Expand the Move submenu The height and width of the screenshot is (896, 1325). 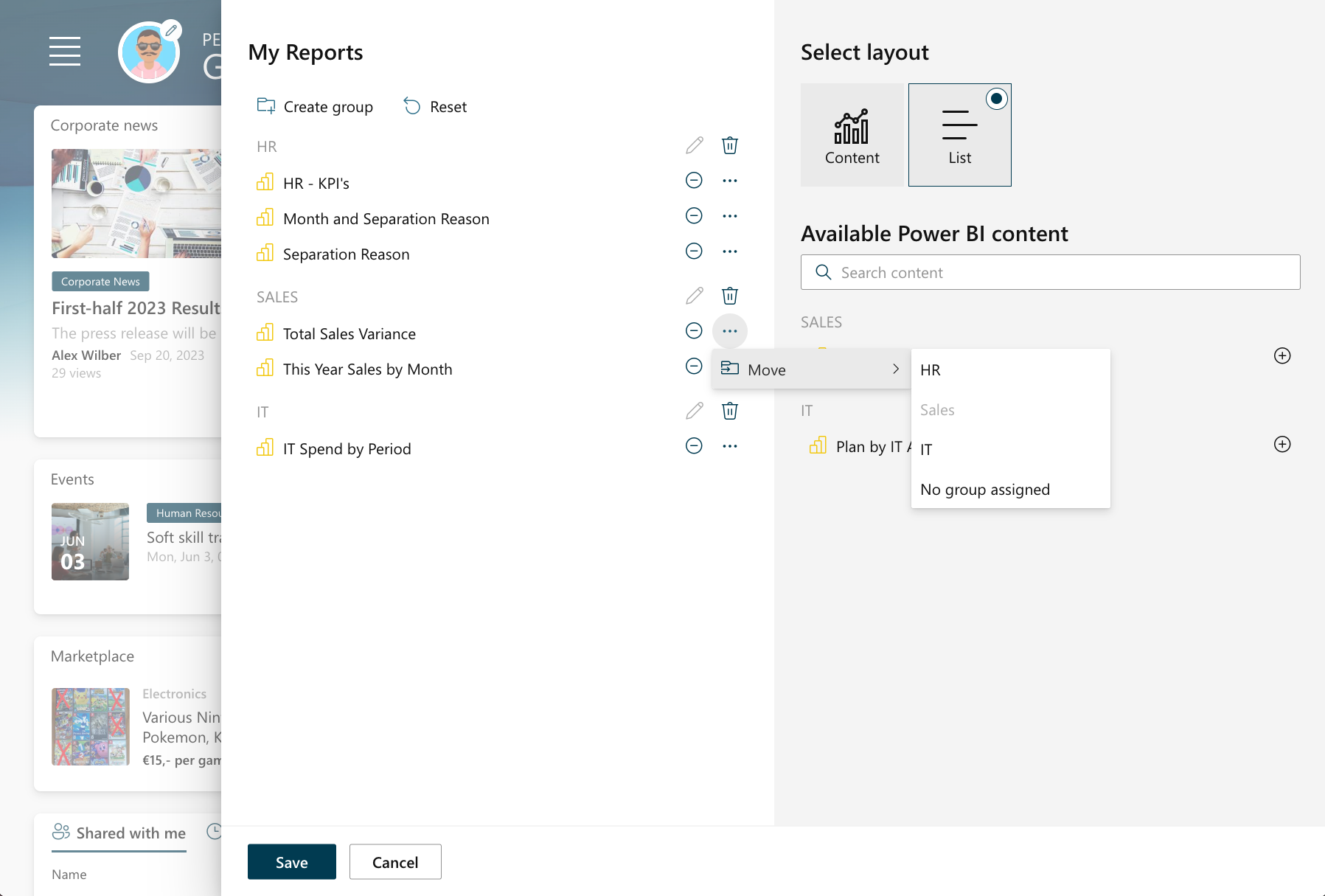pos(810,369)
